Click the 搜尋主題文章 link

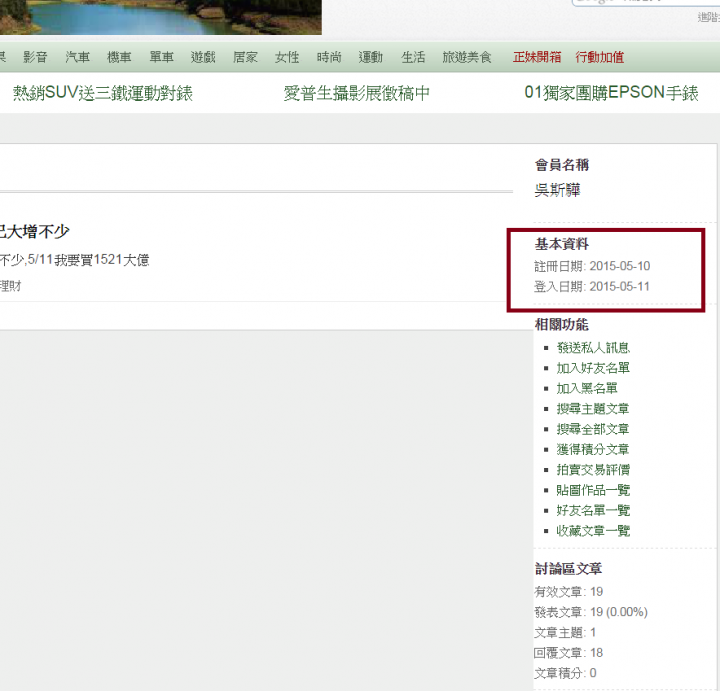pyautogui.click(x=593, y=409)
